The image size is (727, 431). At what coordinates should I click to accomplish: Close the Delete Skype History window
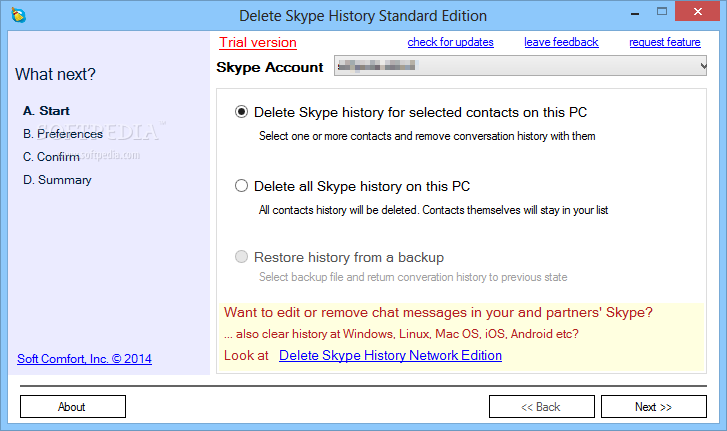697,12
